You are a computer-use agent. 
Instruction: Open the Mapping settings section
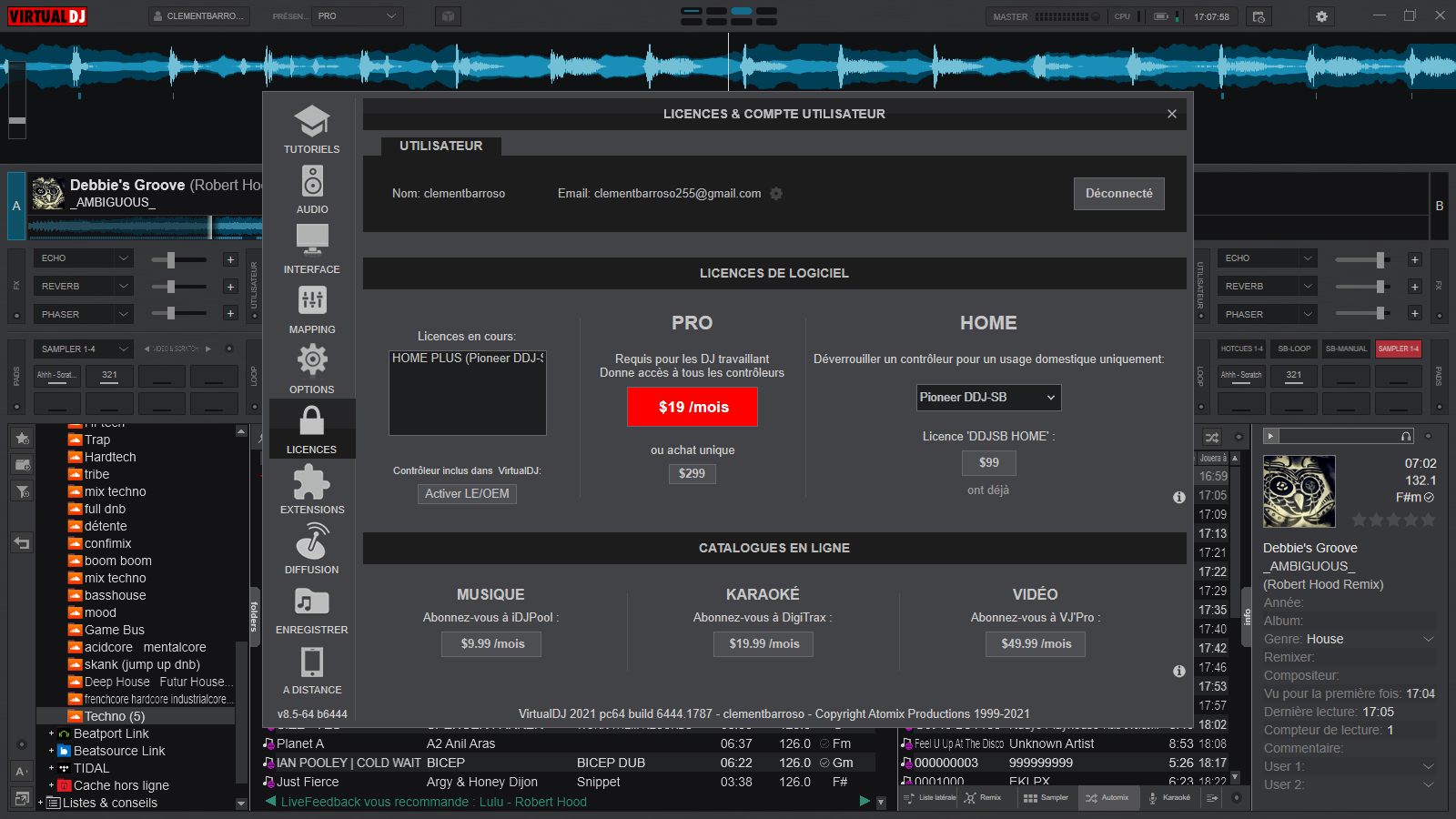[312, 309]
